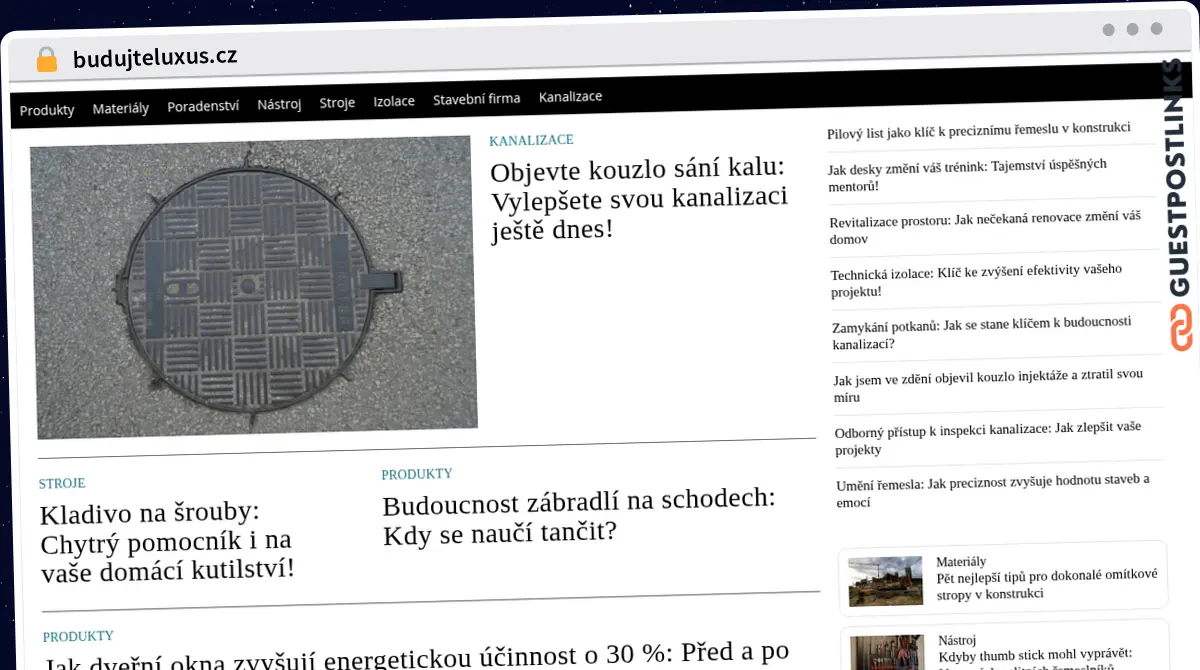Click the KANALIZACE category label above headline
Viewport: 1200px width, 670px height.
[x=531, y=140]
